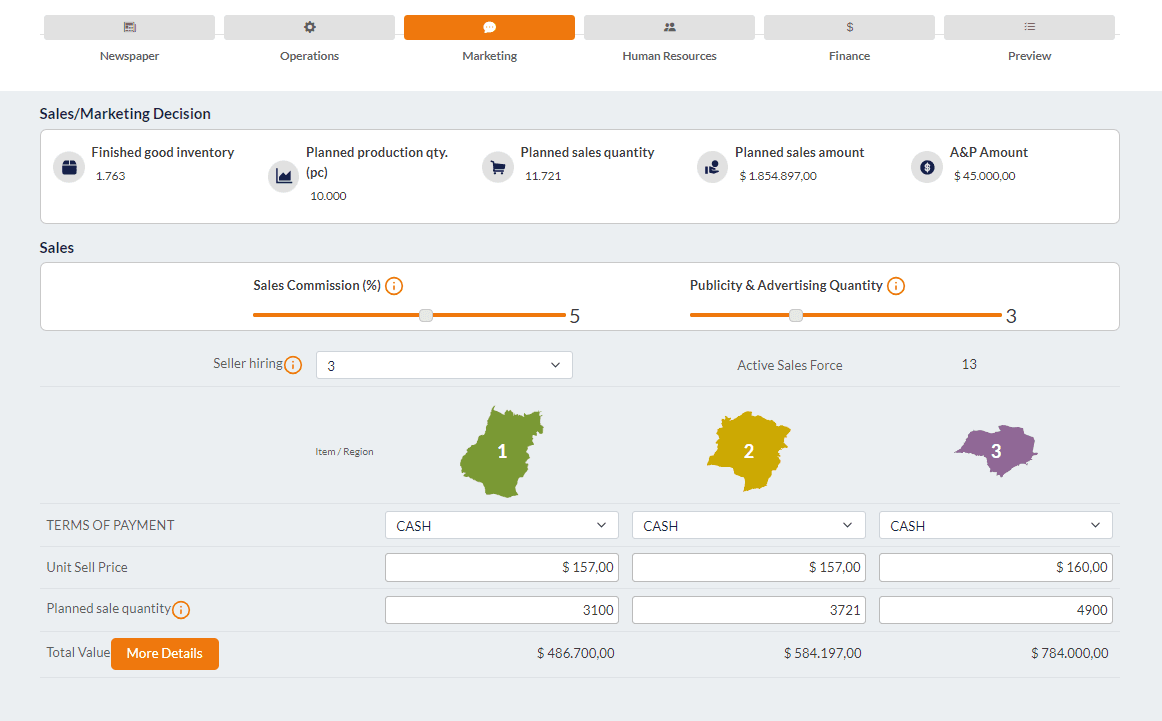Click the Planned sale quantity info icon
Screen dimensions: 1162x721
181,609
